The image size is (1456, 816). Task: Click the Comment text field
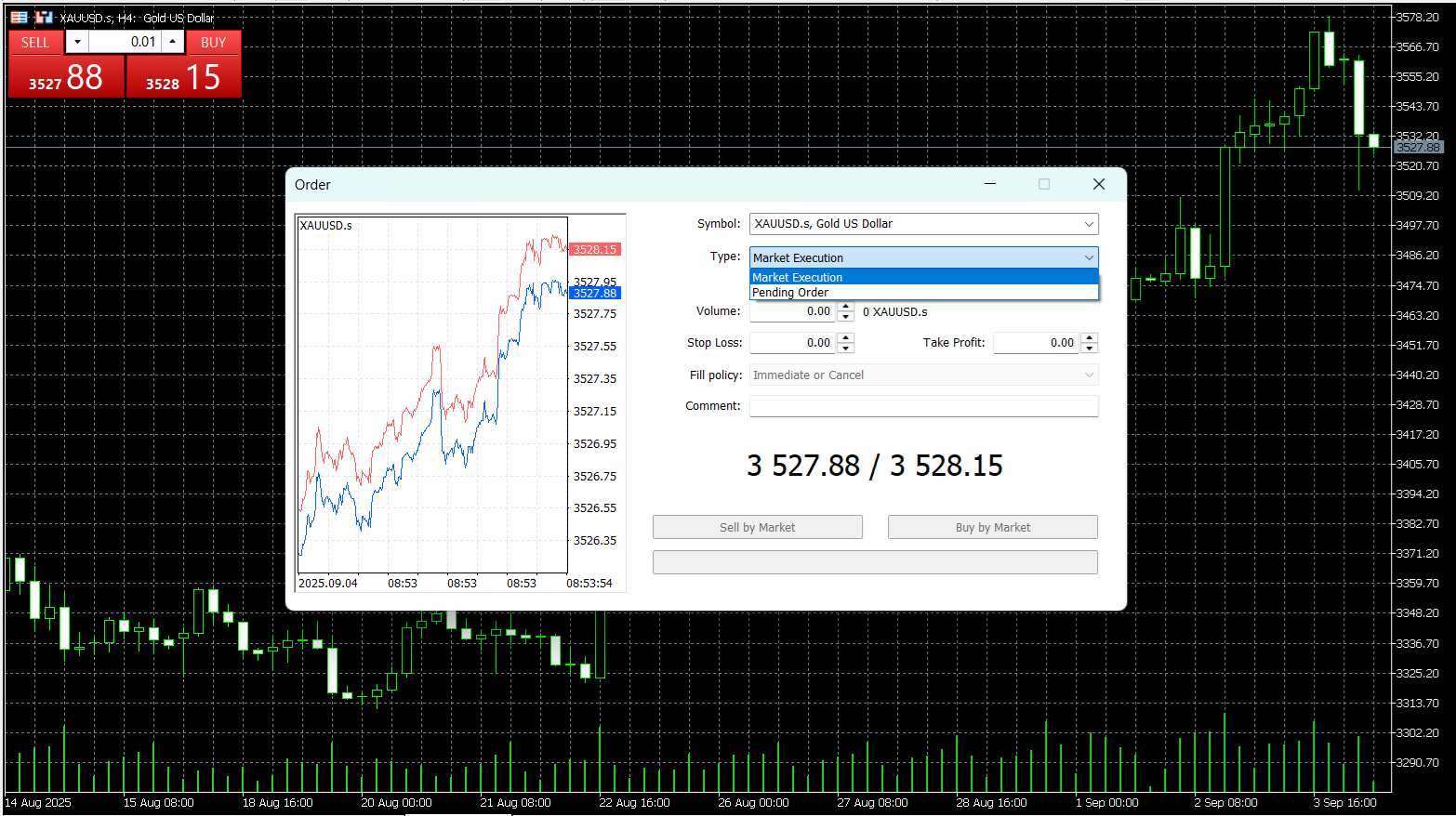pos(923,406)
